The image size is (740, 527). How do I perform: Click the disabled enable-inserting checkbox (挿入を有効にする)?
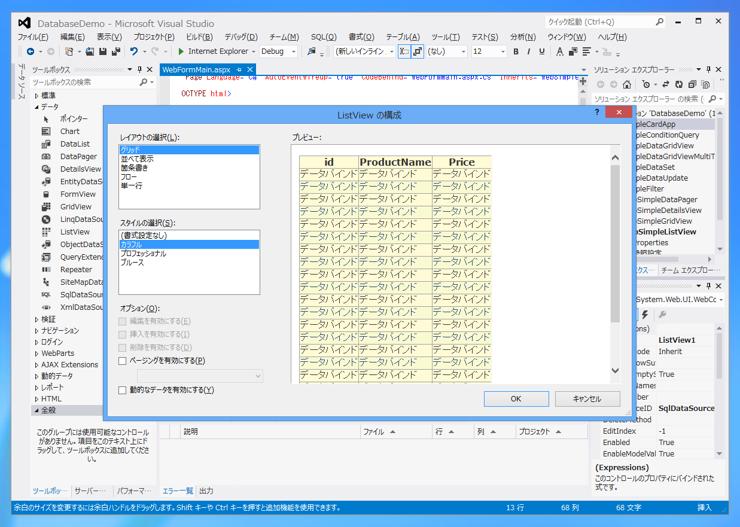pos(122,335)
